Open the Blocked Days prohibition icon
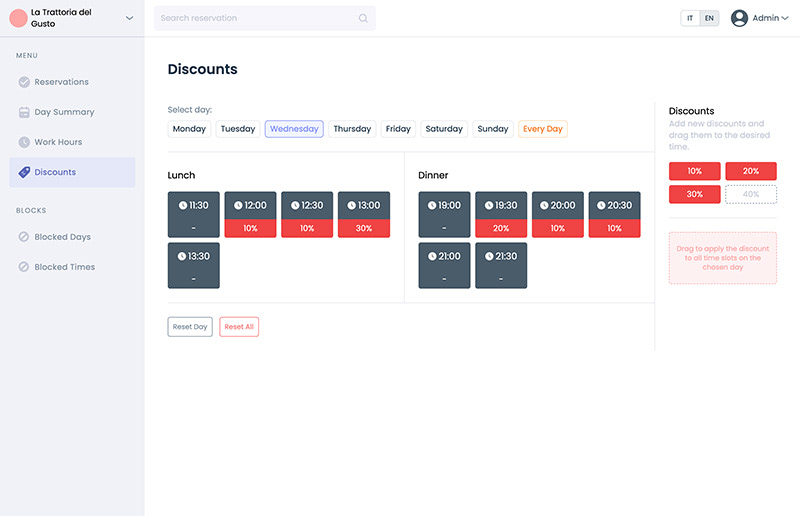800x516 pixels. point(23,237)
